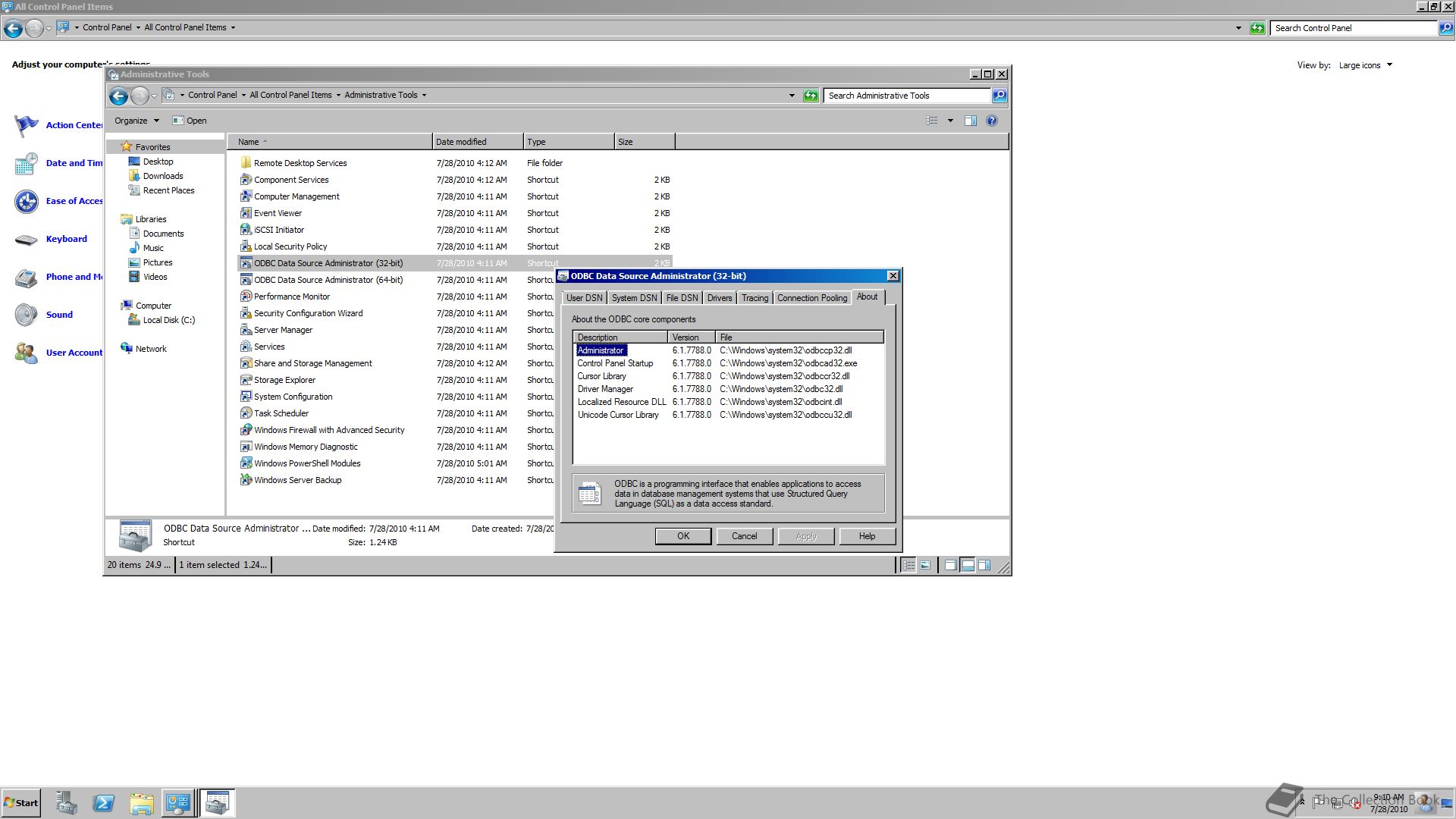Select the Performance Monitor shortcut icon

coord(246,297)
